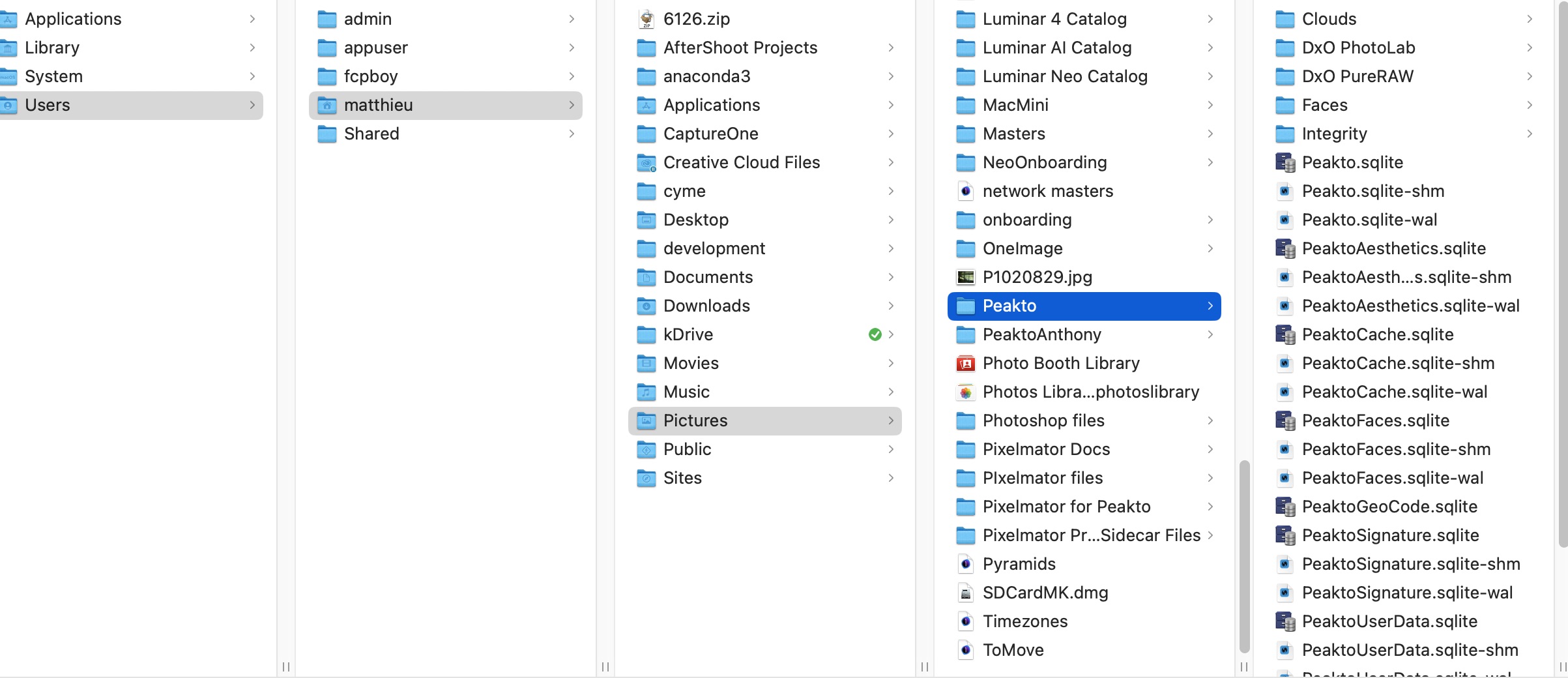Select PeaktoSignature.sqlite-shm file name

coord(1411,564)
